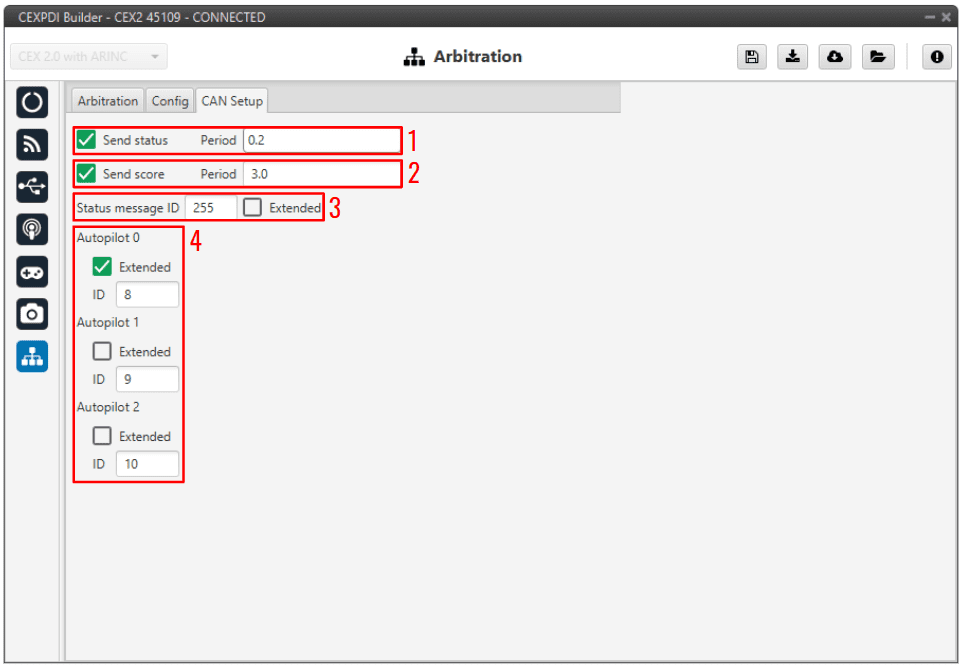This screenshot has height=665, width=961.
Task: Click the Autopilot 2 ID field
Action: point(147,464)
